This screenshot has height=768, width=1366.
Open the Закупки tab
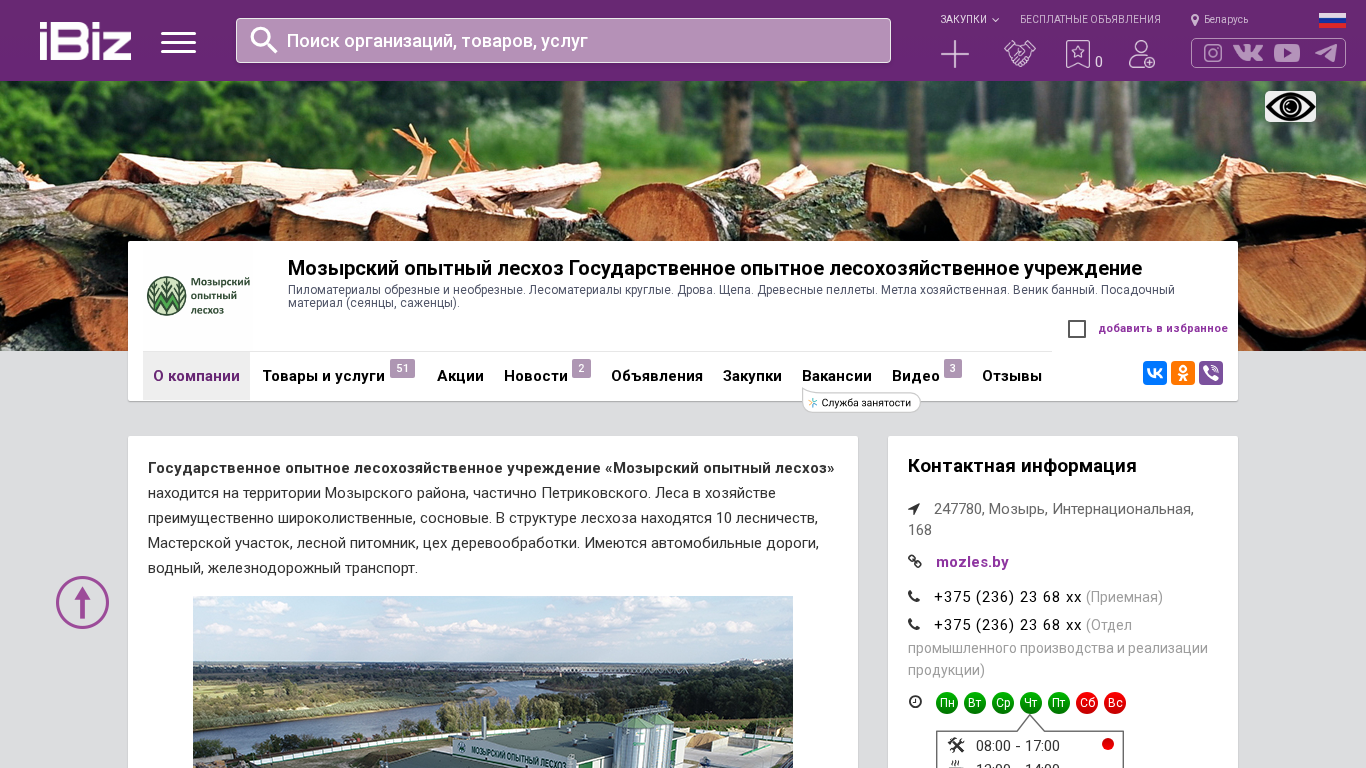(x=752, y=376)
